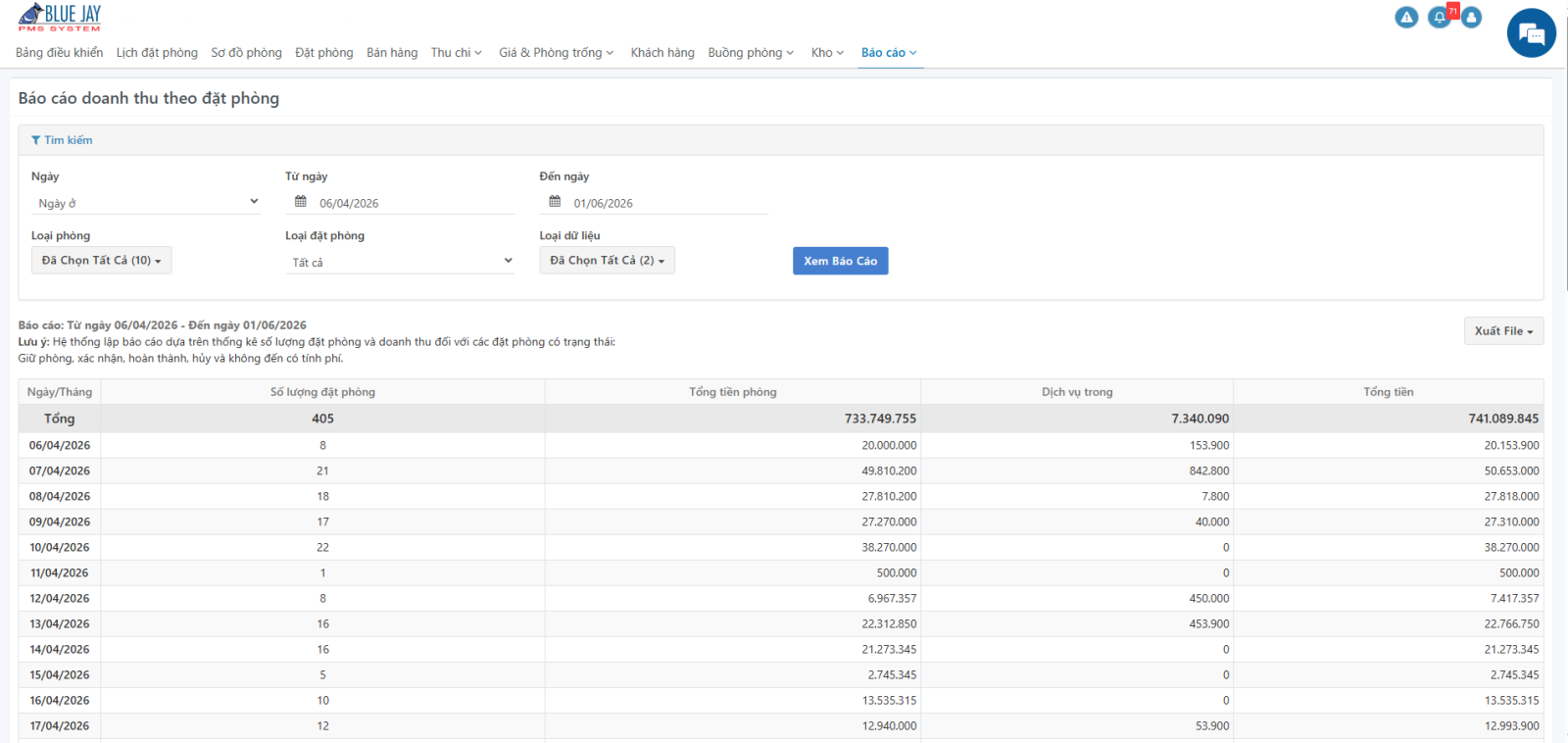The height and width of the screenshot is (743, 1568).
Task: Click total amount 12.993.900
Action: [1511, 725]
